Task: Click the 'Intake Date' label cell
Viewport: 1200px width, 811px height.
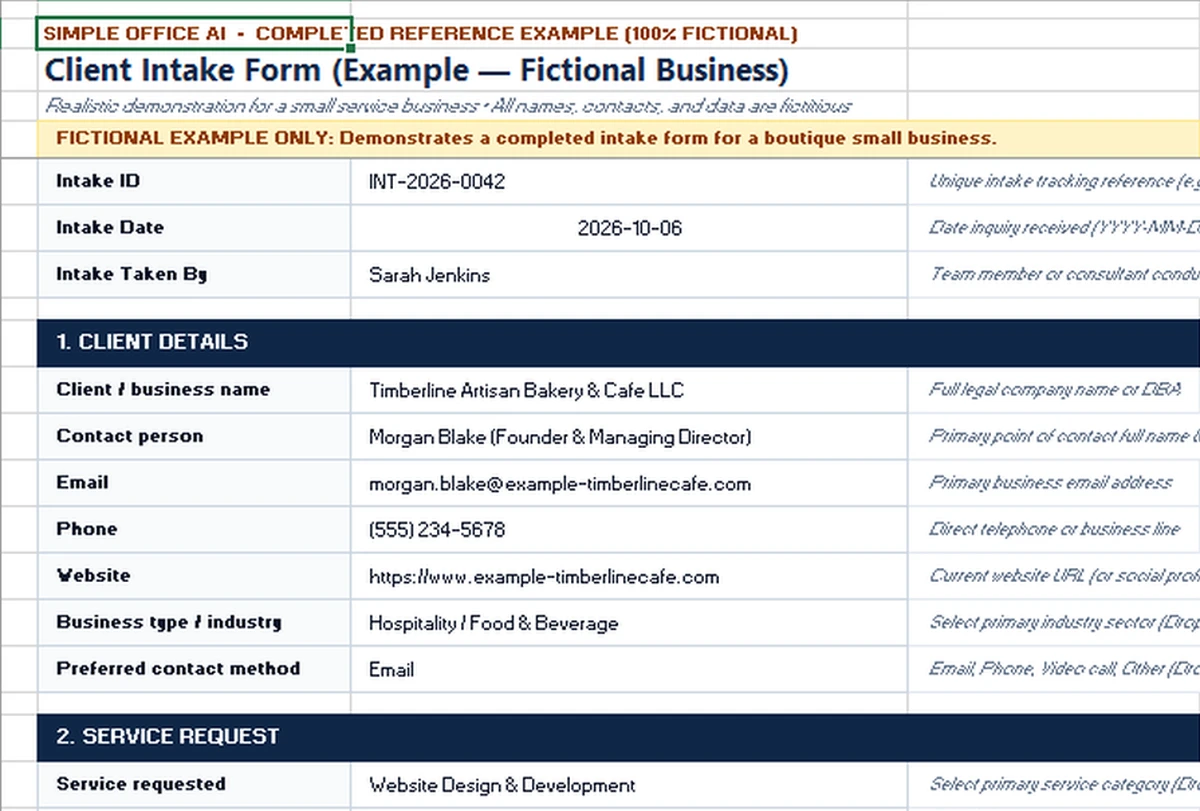Action: pos(194,228)
